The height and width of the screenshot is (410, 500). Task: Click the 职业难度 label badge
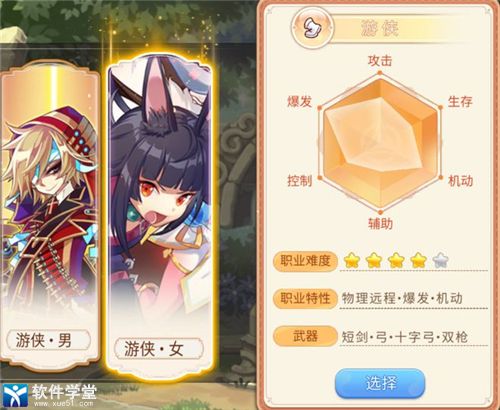pos(305,261)
